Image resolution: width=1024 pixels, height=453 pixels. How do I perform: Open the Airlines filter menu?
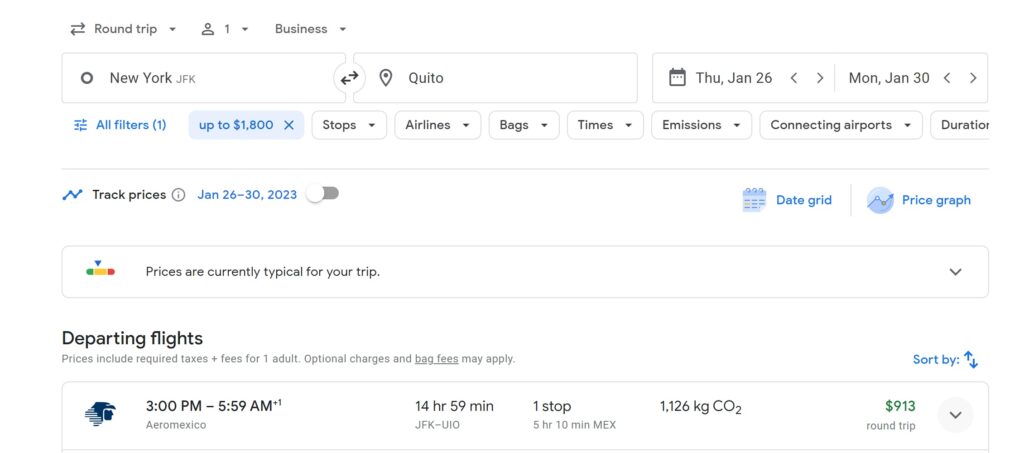point(437,125)
